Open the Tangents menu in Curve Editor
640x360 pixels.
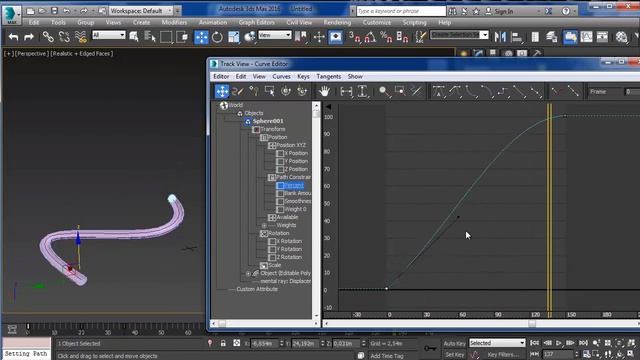[x=329, y=76]
